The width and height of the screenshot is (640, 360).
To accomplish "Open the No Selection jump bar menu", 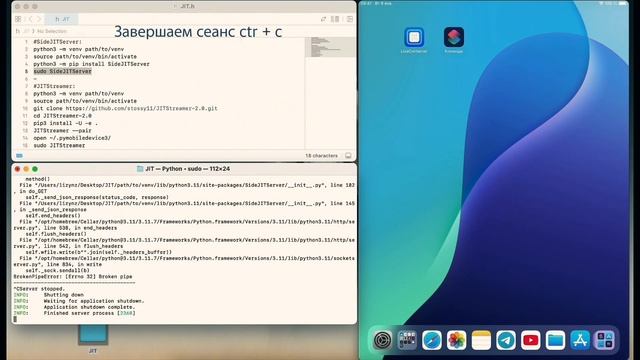I will (52, 31).
